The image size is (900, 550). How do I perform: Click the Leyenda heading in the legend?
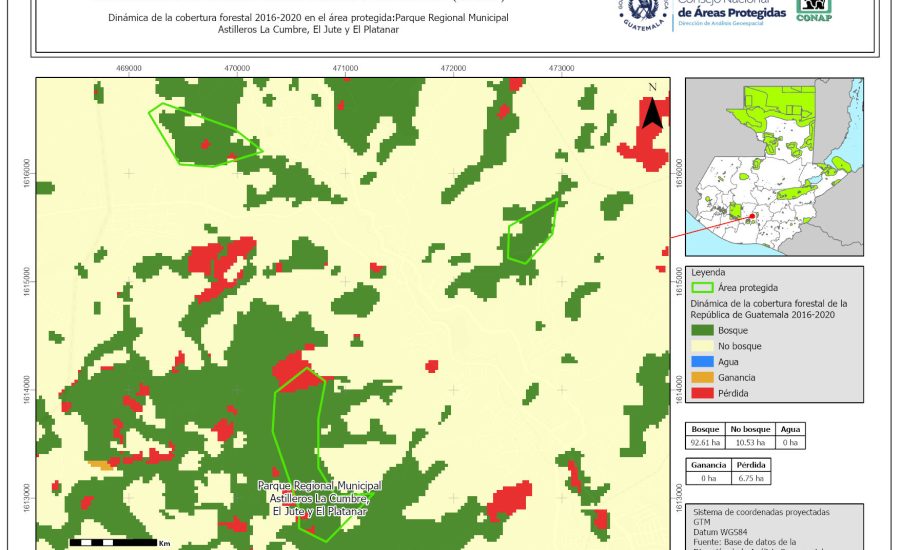point(708,272)
